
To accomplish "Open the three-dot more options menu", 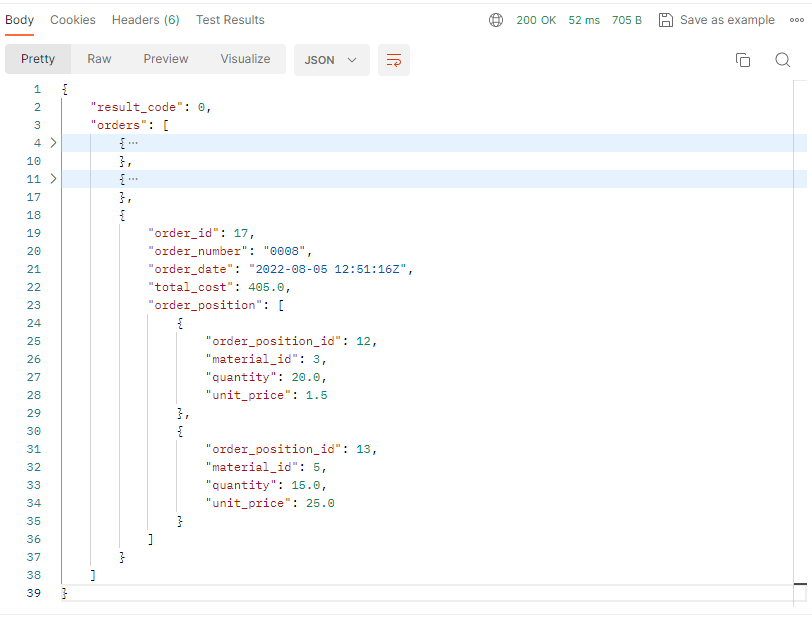I will 797,20.
